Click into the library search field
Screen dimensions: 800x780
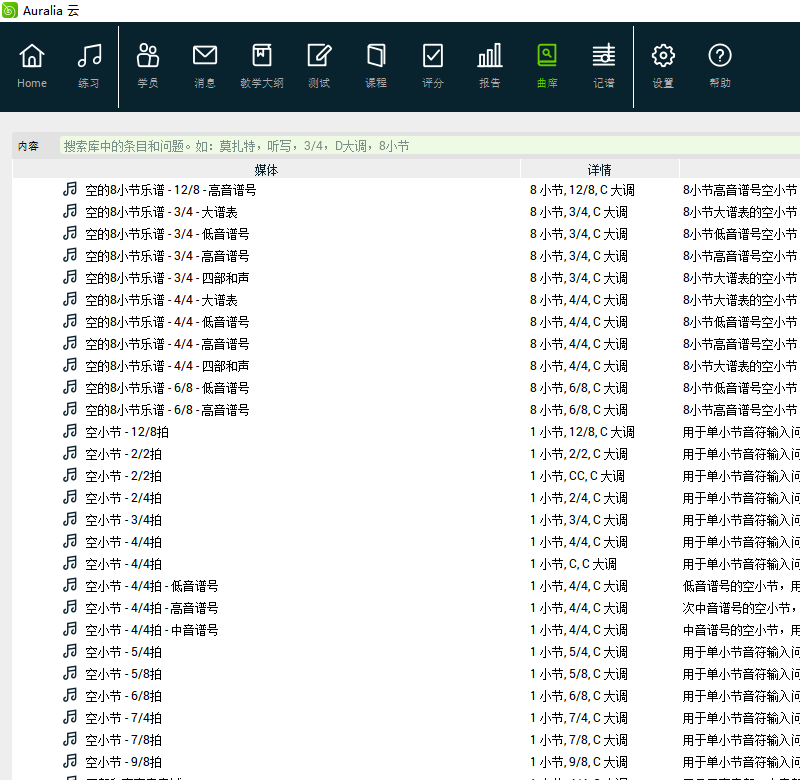pyautogui.click(x=430, y=146)
